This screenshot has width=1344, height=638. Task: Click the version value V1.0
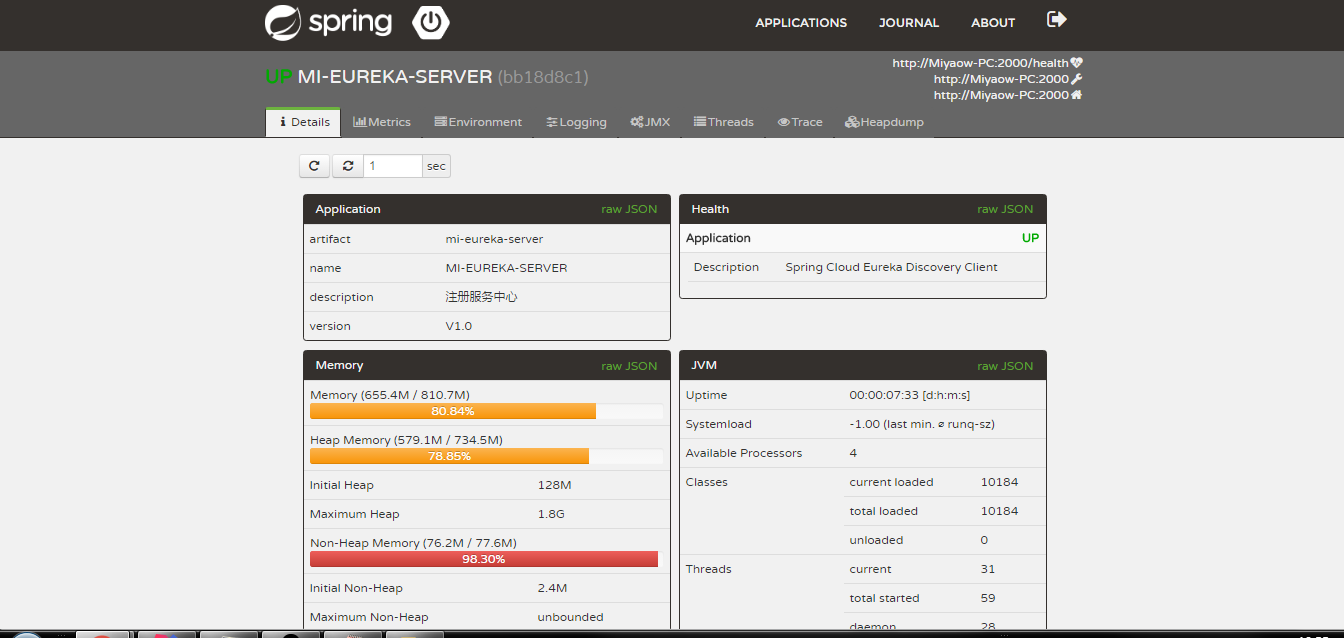[458, 326]
